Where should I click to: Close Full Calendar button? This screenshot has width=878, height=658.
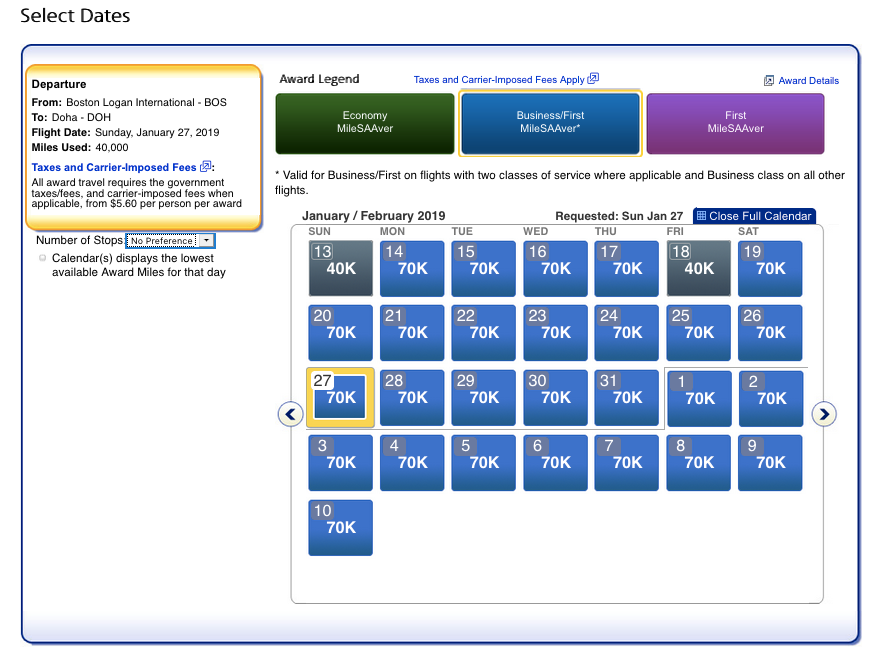tap(754, 216)
